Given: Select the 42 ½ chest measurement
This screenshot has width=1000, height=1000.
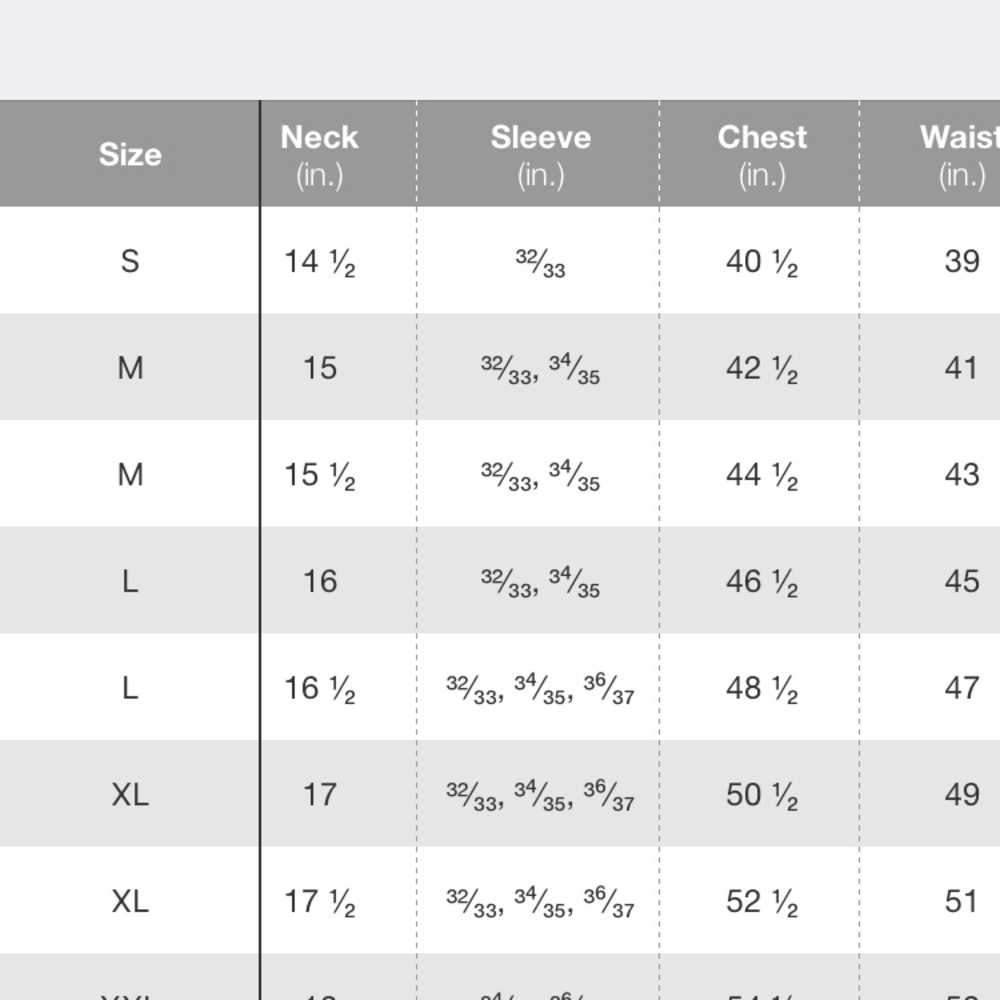Looking at the screenshot, I should (762, 368).
